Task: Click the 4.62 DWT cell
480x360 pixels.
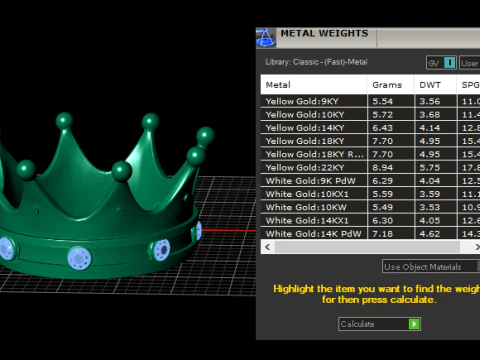Action: (436, 233)
